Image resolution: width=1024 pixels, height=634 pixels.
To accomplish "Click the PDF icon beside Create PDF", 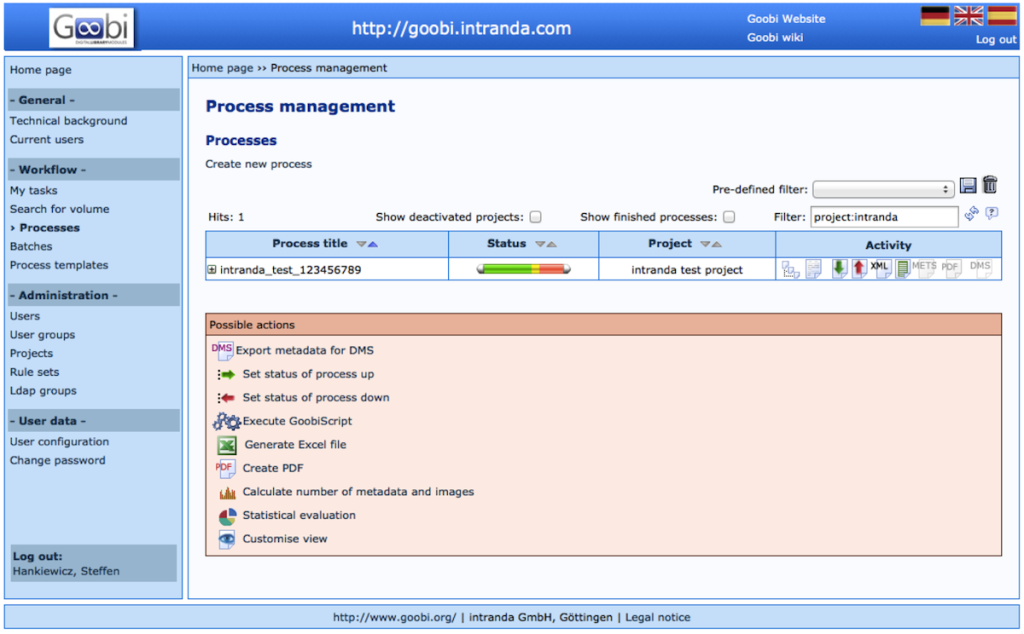I will tap(225, 468).
